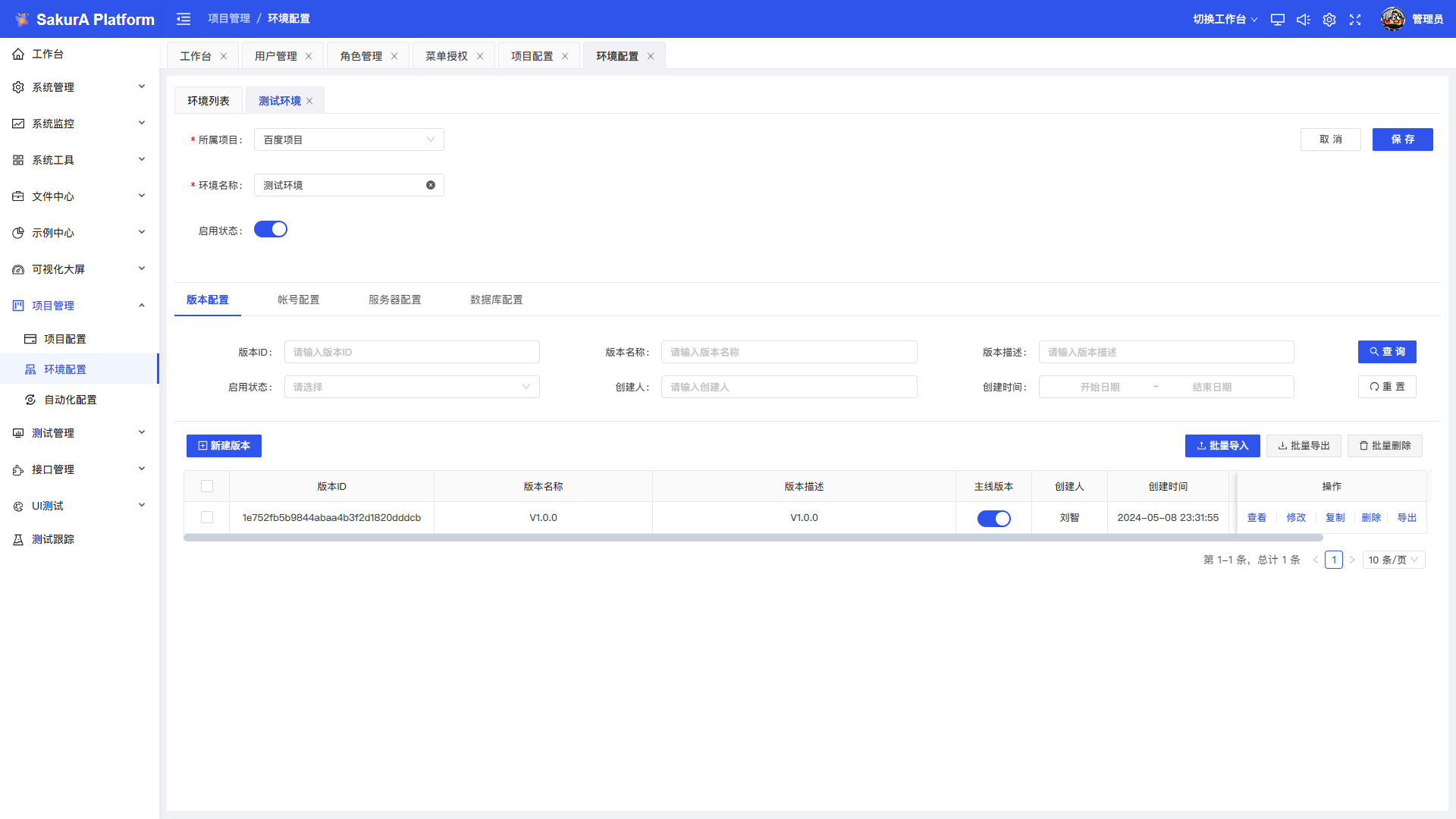Toggle the 启用状态 switch off
This screenshot has width=1456, height=819.
[x=271, y=229]
